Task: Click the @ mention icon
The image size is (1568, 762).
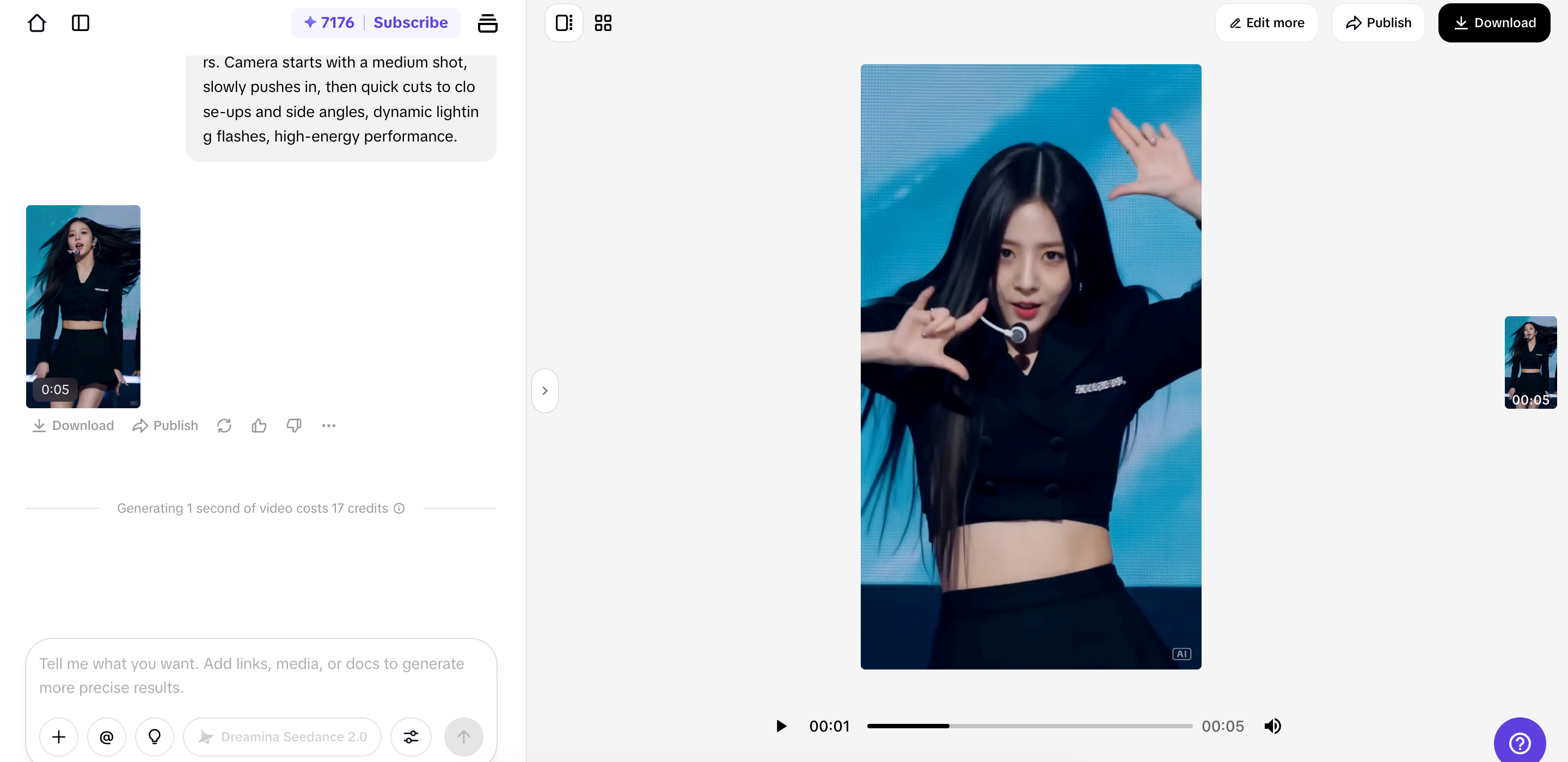Action: click(x=107, y=736)
